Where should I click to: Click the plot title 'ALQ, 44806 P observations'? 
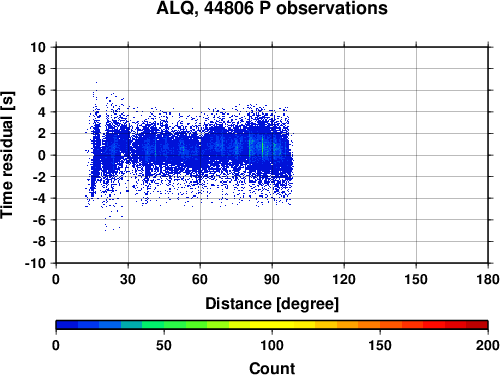point(272,8)
